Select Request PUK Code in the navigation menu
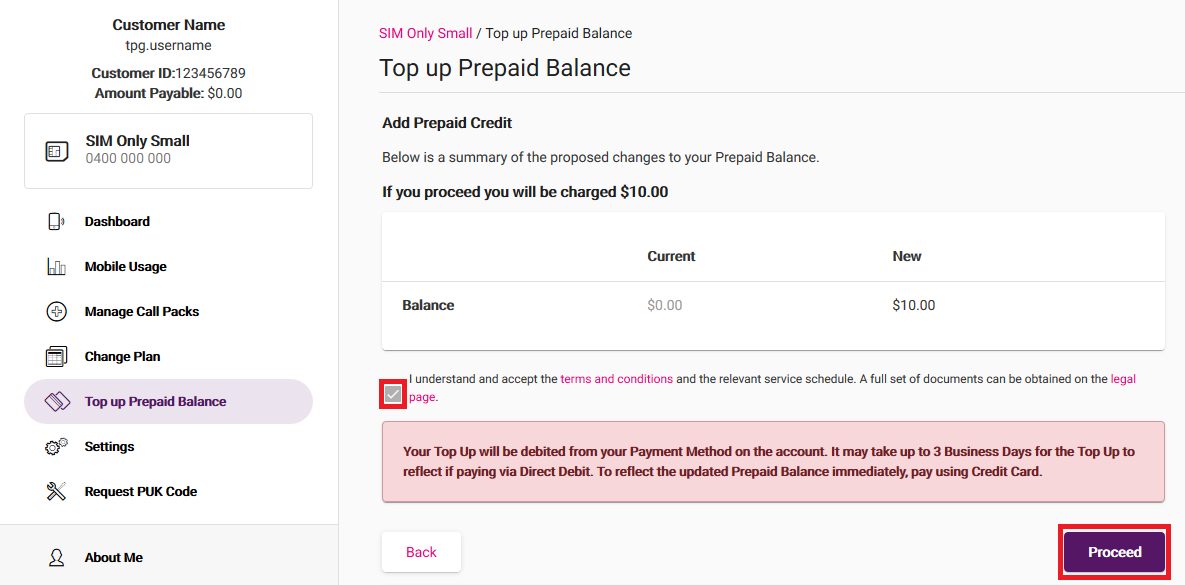 [x=138, y=491]
